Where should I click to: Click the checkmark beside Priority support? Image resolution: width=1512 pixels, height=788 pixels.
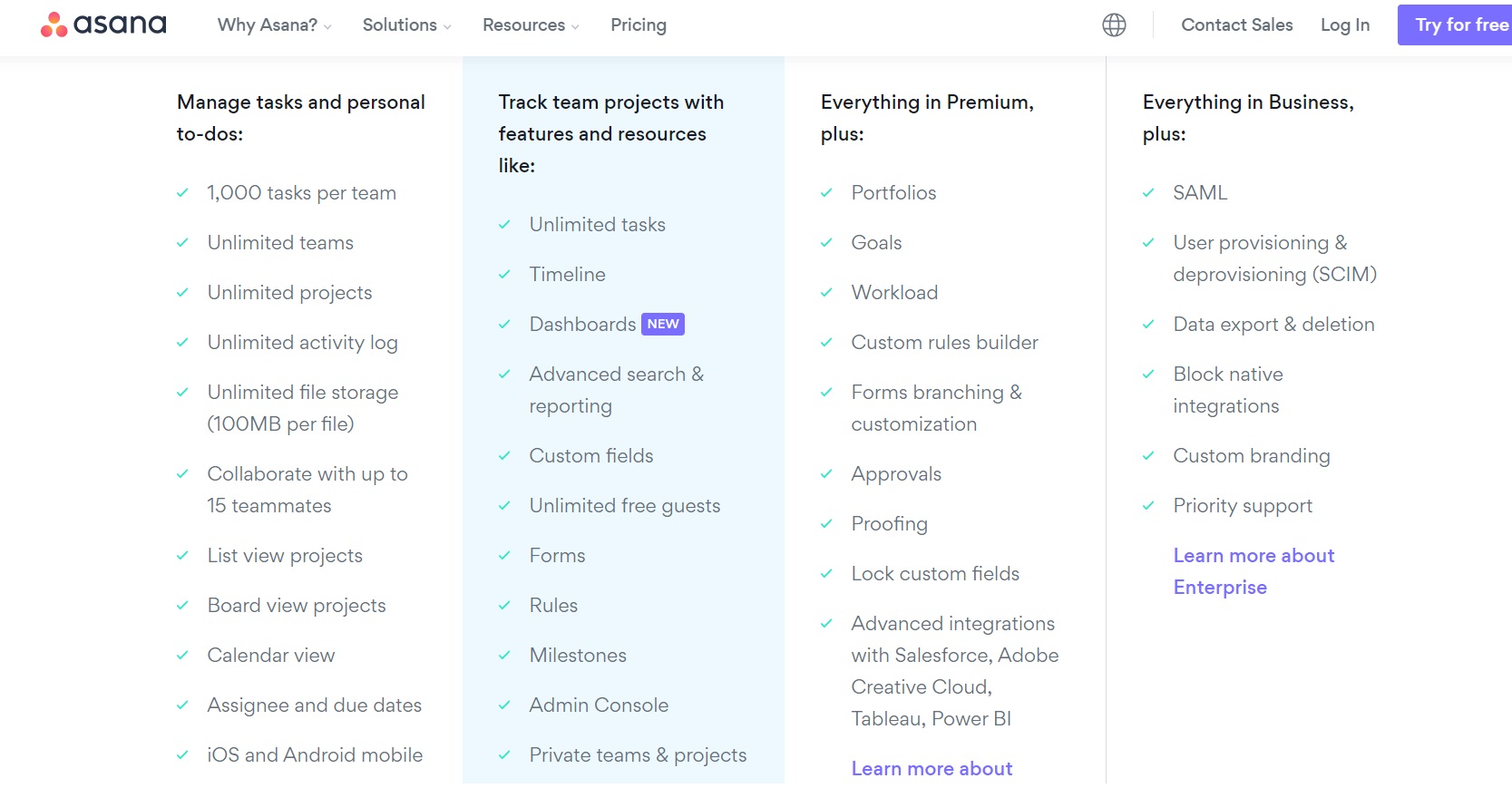click(1148, 506)
